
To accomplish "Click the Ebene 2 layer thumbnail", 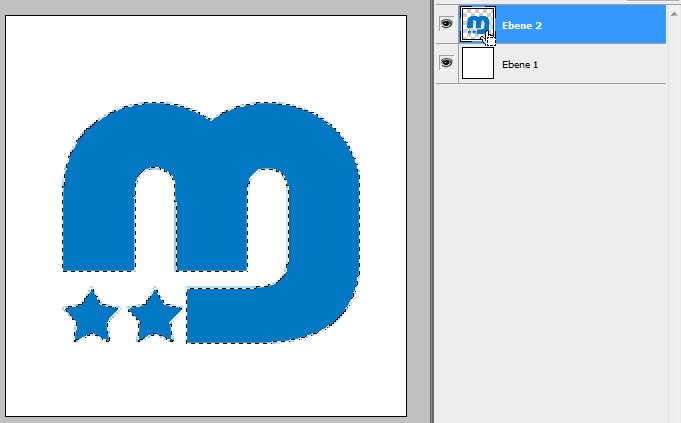I will [x=477, y=24].
